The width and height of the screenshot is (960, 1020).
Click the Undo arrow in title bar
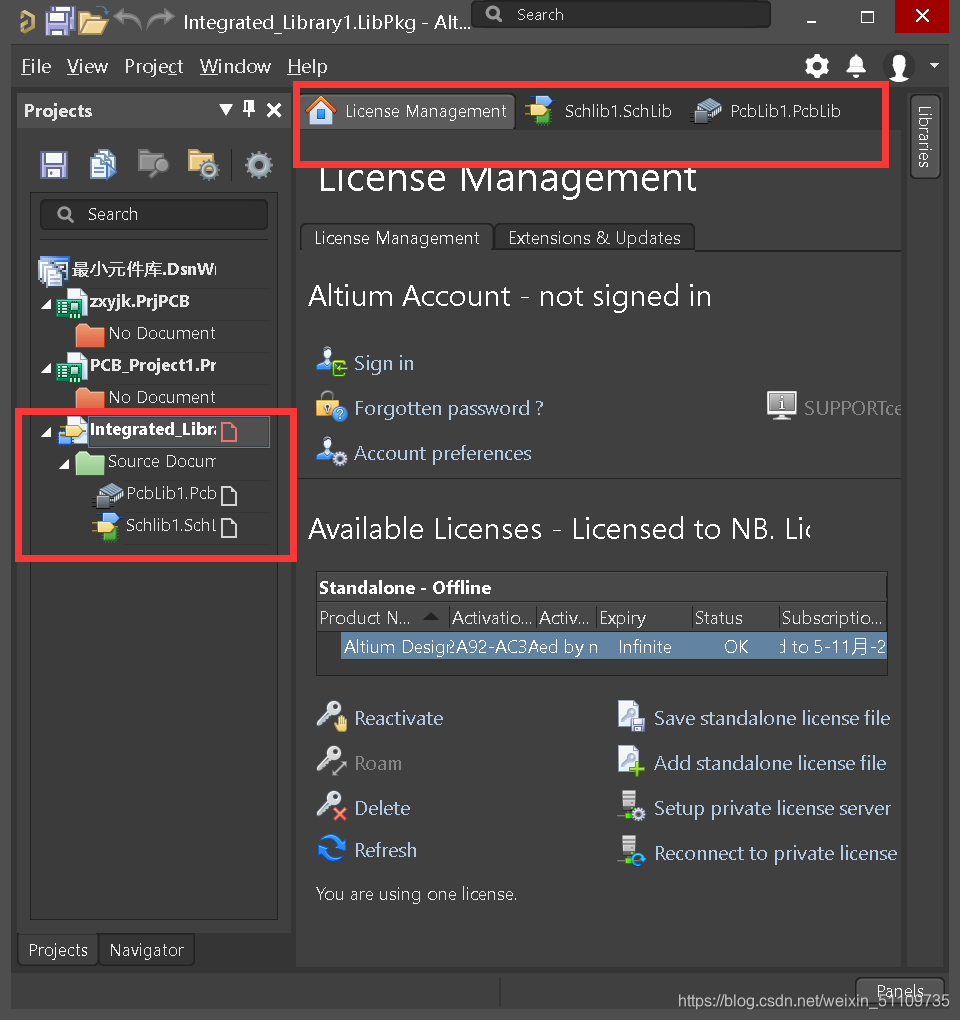[x=127, y=20]
